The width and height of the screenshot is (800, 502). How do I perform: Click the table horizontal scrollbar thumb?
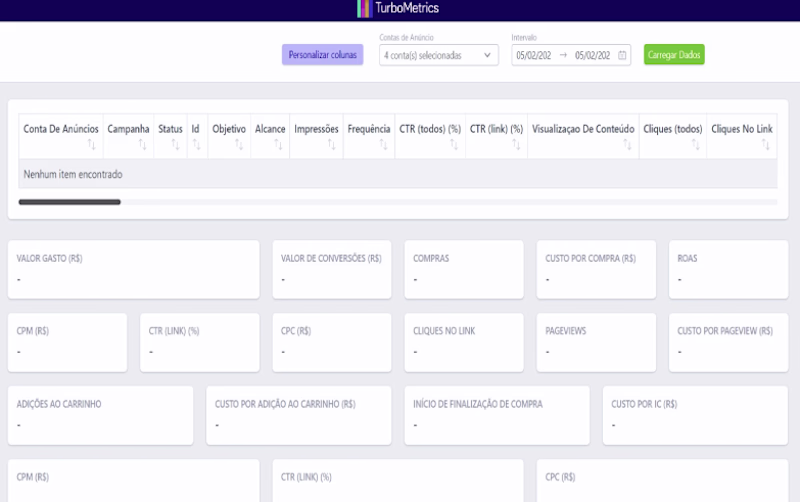pos(69,202)
